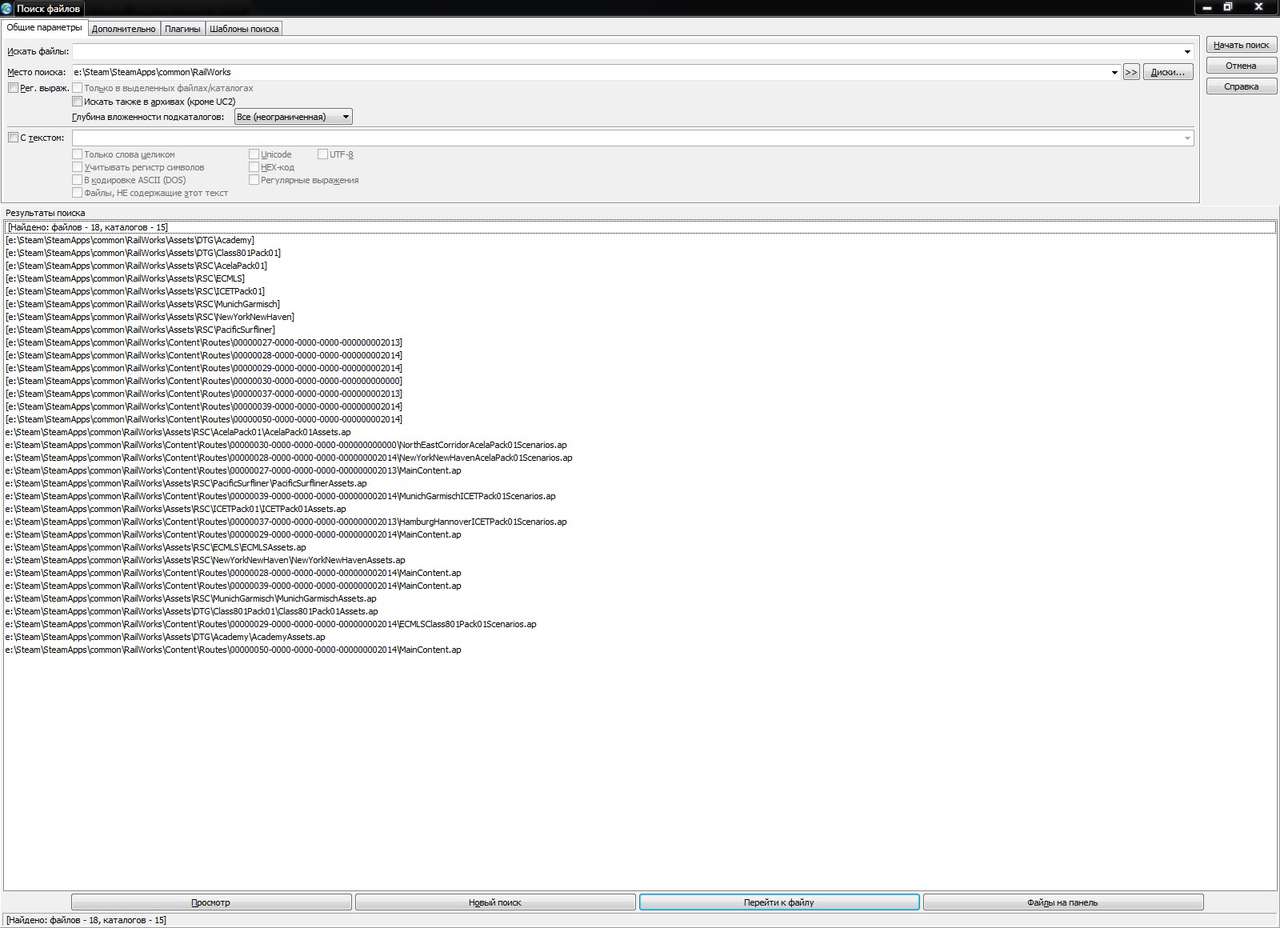Open the Диски... drive selection

(1168, 72)
